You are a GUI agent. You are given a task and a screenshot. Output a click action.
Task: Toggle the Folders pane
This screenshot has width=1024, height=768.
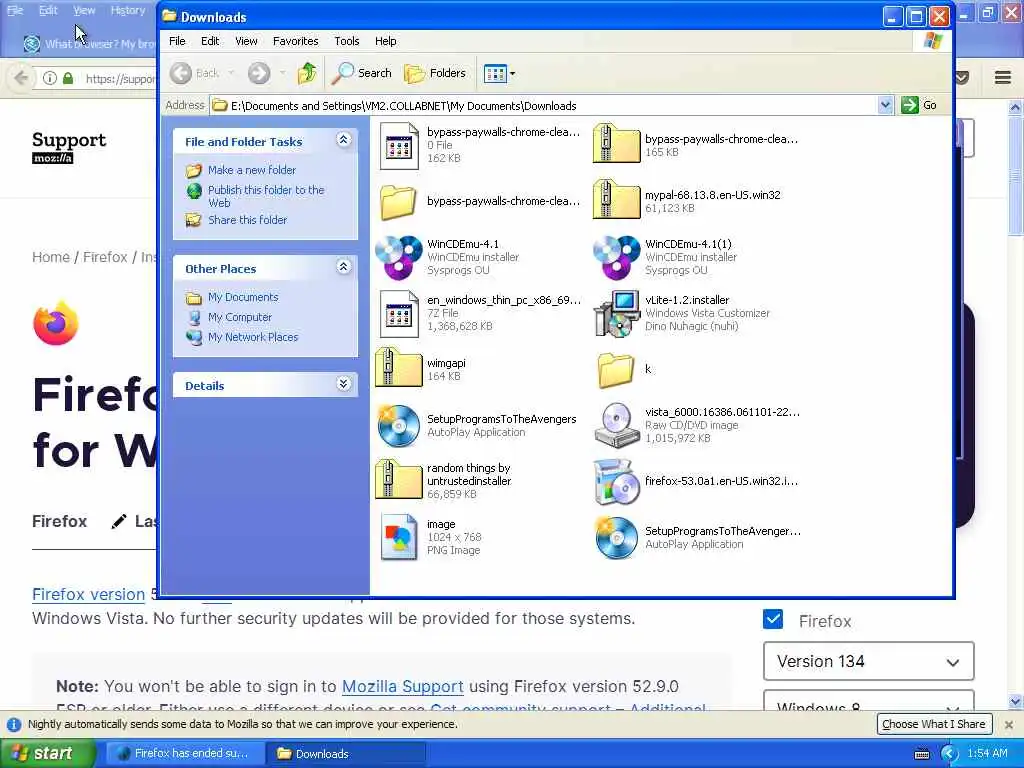click(x=435, y=73)
